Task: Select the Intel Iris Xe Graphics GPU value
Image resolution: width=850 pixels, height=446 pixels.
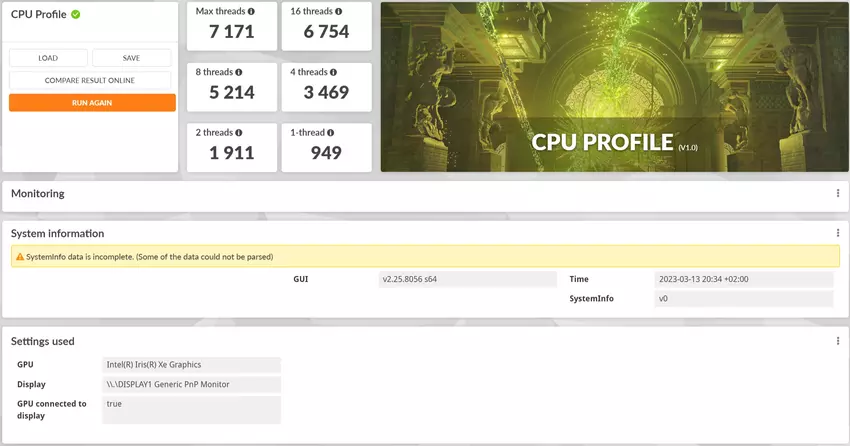Action: click(x=191, y=365)
